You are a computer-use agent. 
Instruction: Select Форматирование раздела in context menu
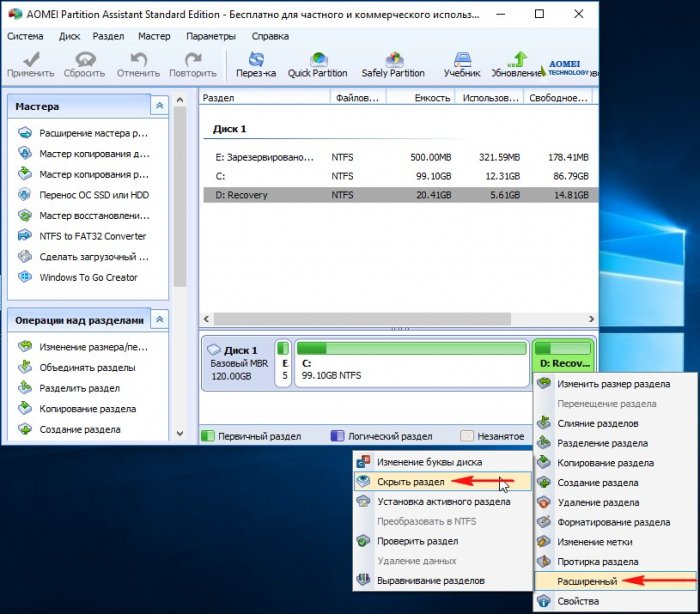(615, 522)
